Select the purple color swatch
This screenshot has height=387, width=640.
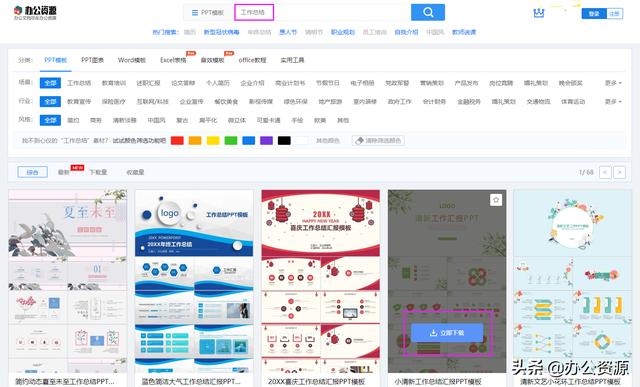267,140
